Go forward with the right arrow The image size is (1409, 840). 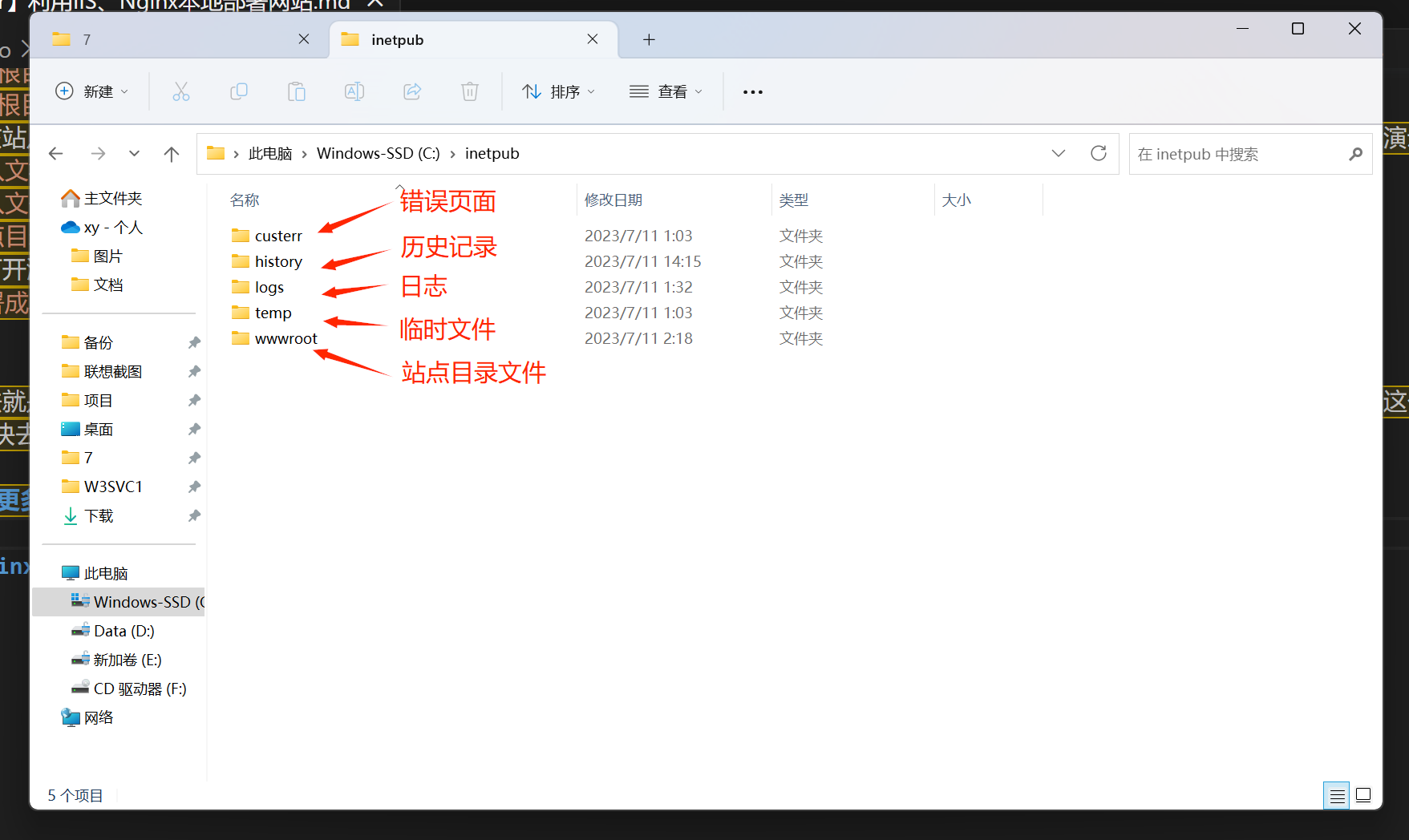pyautogui.click(x=98, y=153)
